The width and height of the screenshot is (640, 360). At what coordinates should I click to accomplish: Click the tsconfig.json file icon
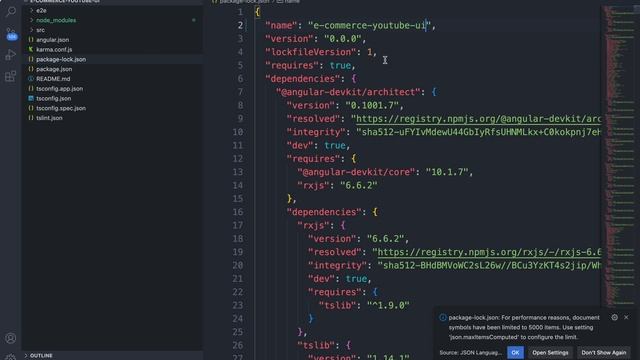(x=31, y=98)
